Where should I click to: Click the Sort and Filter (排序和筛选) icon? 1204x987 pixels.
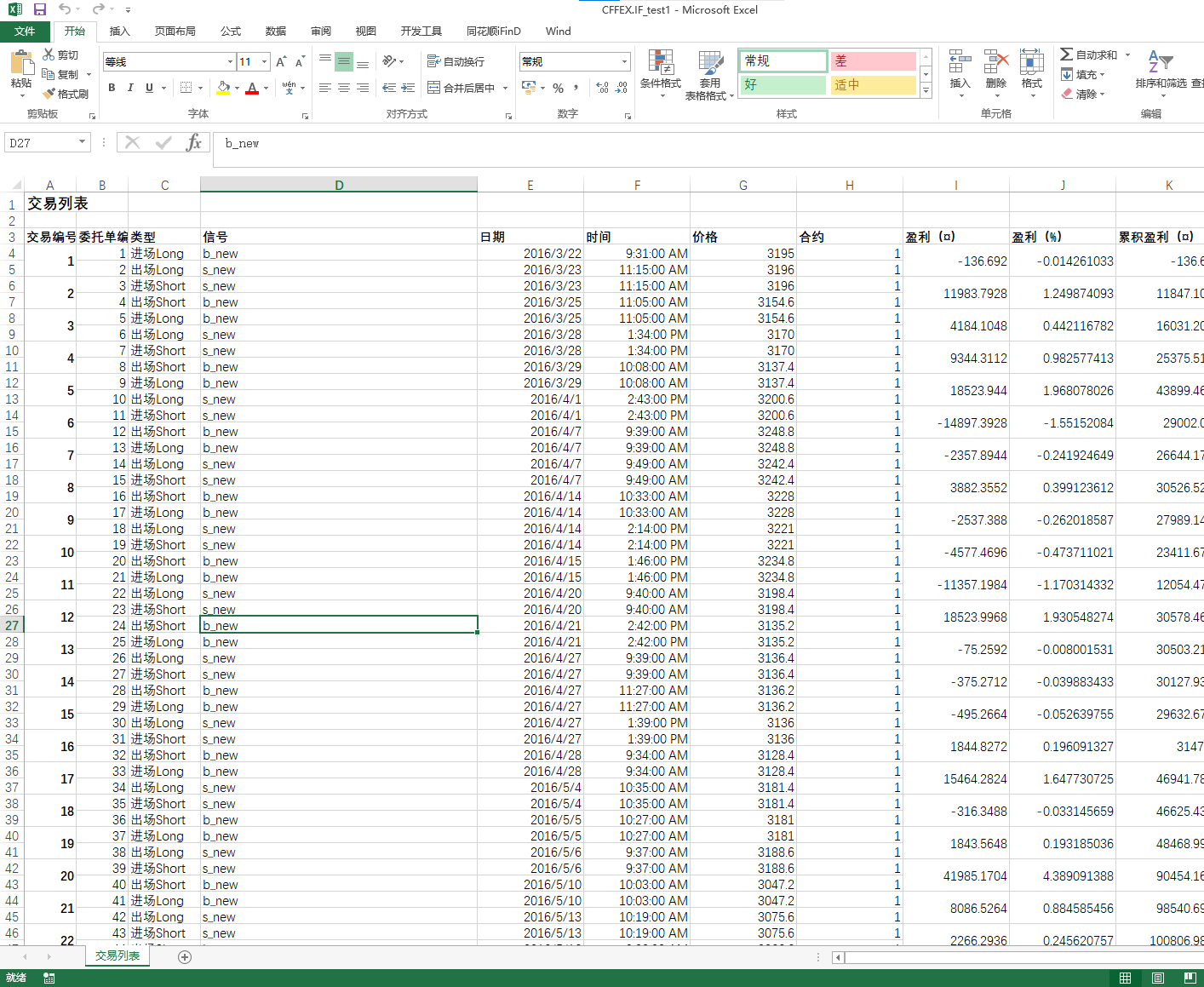1160,62
